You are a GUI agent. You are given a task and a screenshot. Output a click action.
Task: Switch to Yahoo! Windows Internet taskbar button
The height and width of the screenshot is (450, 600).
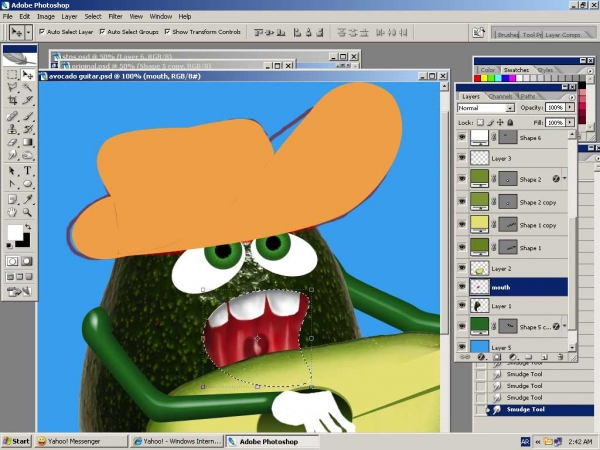(176, 441)
